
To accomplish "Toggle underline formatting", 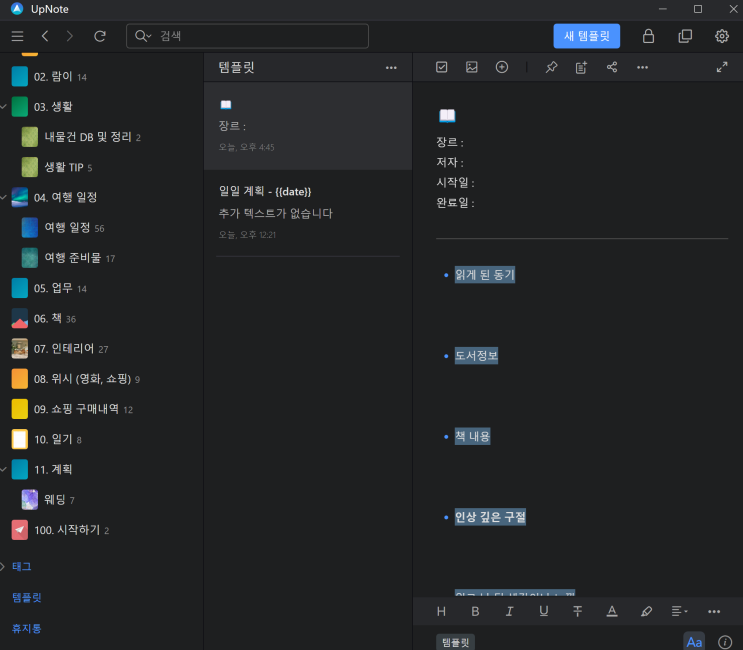I will point(544,611).
